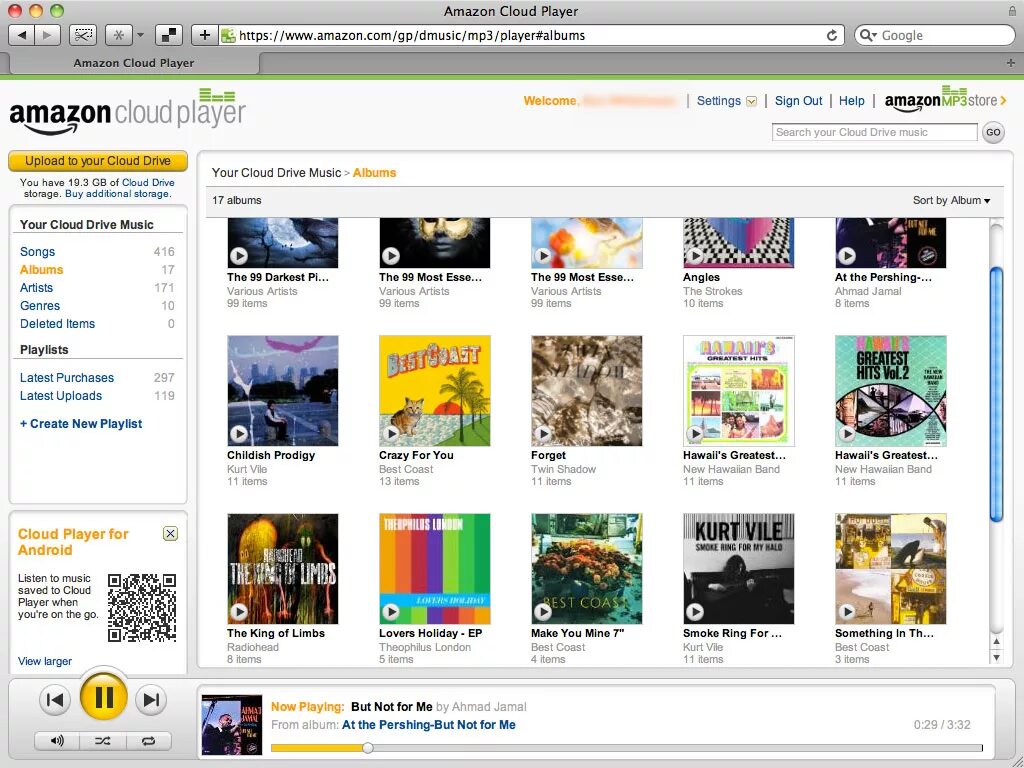
Task: Click the browser forward arrow
Action: tap(47, 35)
